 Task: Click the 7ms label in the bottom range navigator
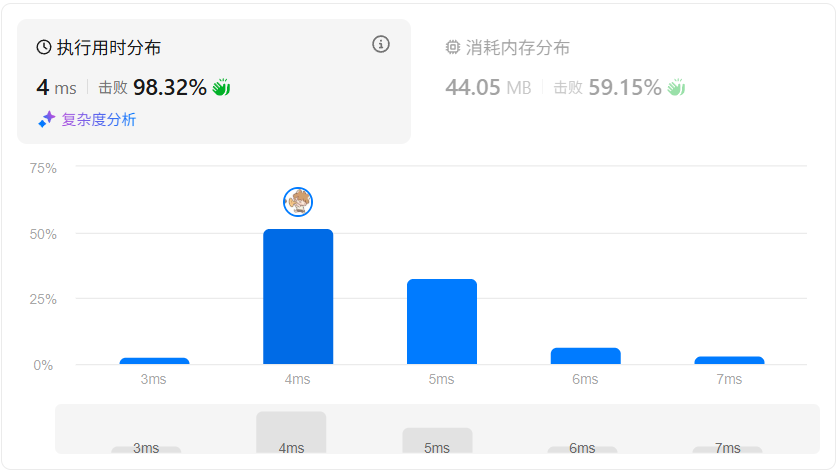(728, 448)
